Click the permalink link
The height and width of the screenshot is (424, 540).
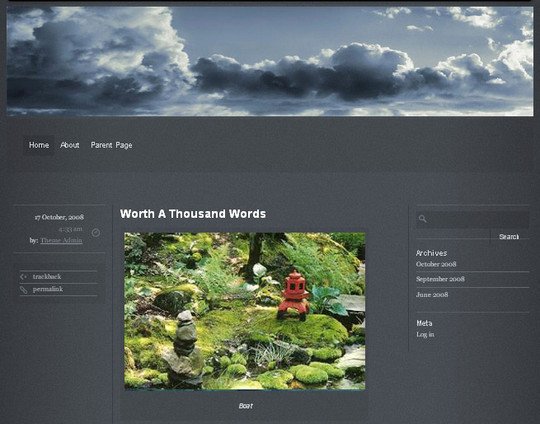pyautogui.click(x=48, y=289)
